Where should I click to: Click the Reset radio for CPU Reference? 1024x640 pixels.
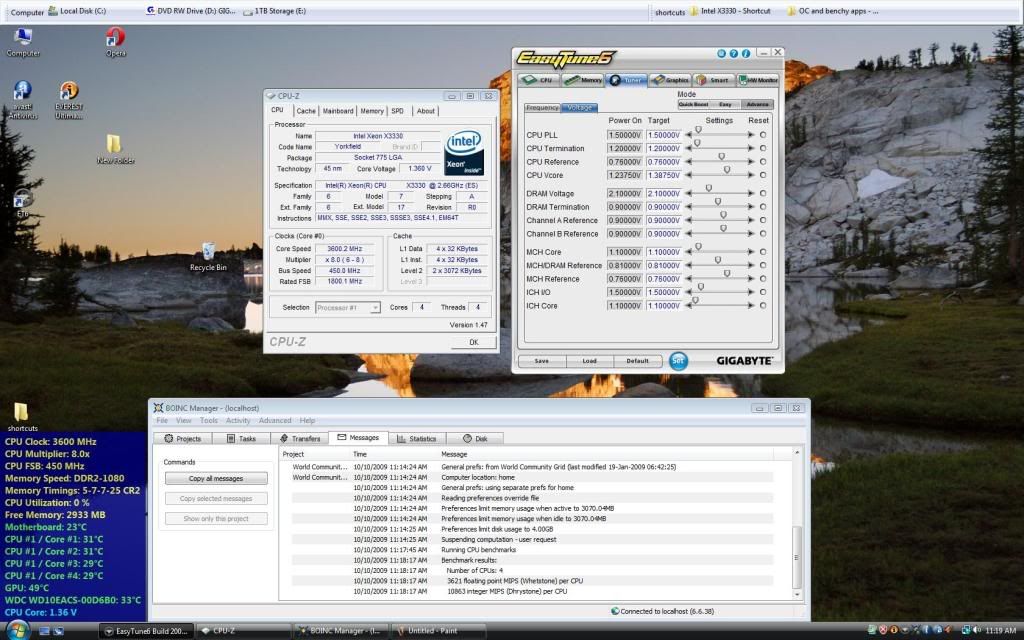click(763, 162)
